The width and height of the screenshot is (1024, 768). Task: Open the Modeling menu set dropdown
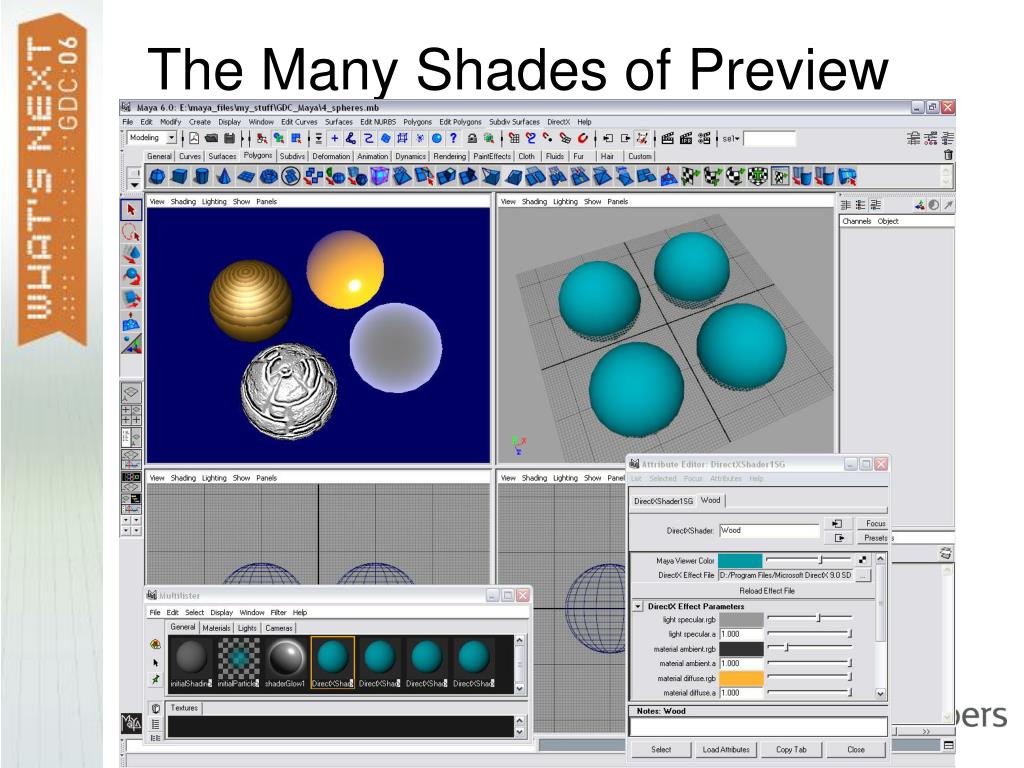[x=171, y=138]
